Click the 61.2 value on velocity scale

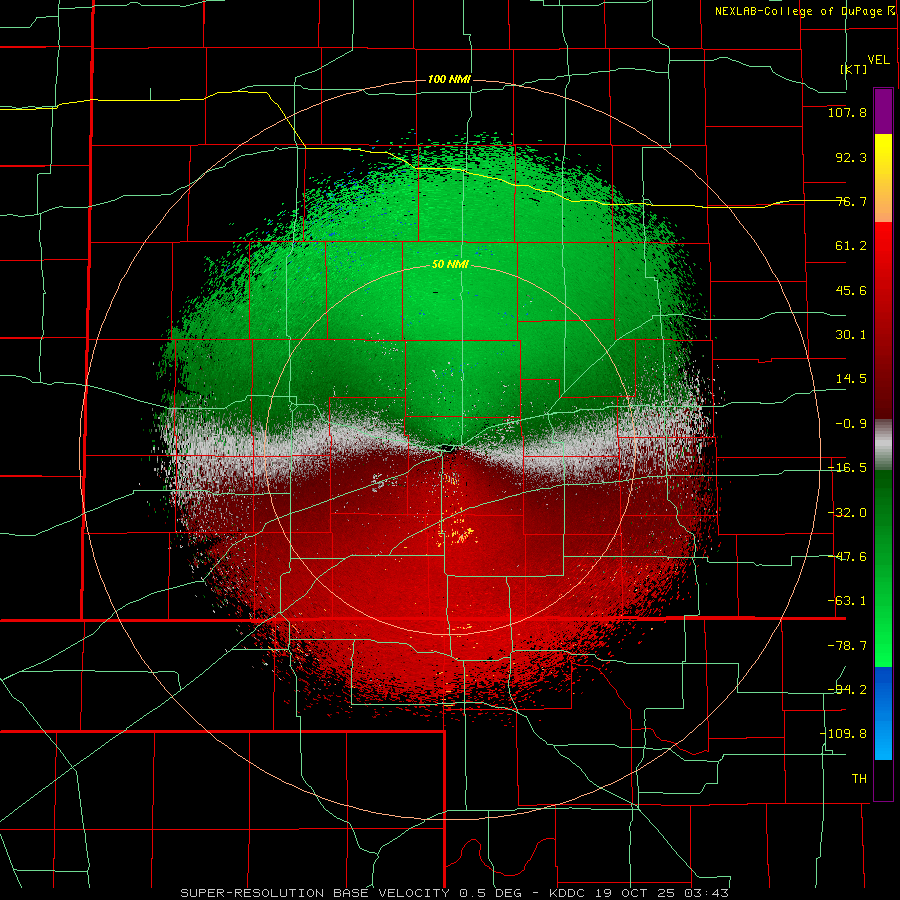pos(851,246)
